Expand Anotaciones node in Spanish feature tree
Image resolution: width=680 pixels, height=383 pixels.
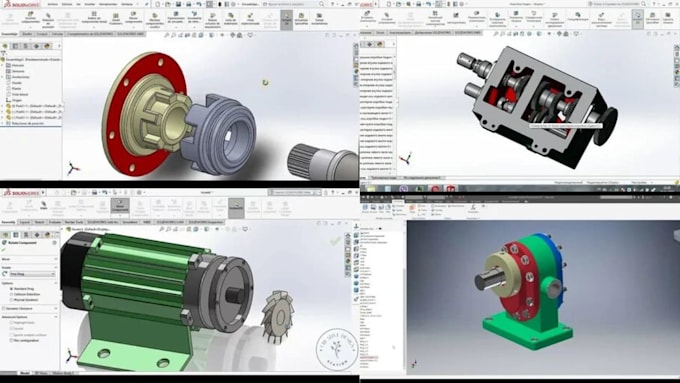point(3,77)
